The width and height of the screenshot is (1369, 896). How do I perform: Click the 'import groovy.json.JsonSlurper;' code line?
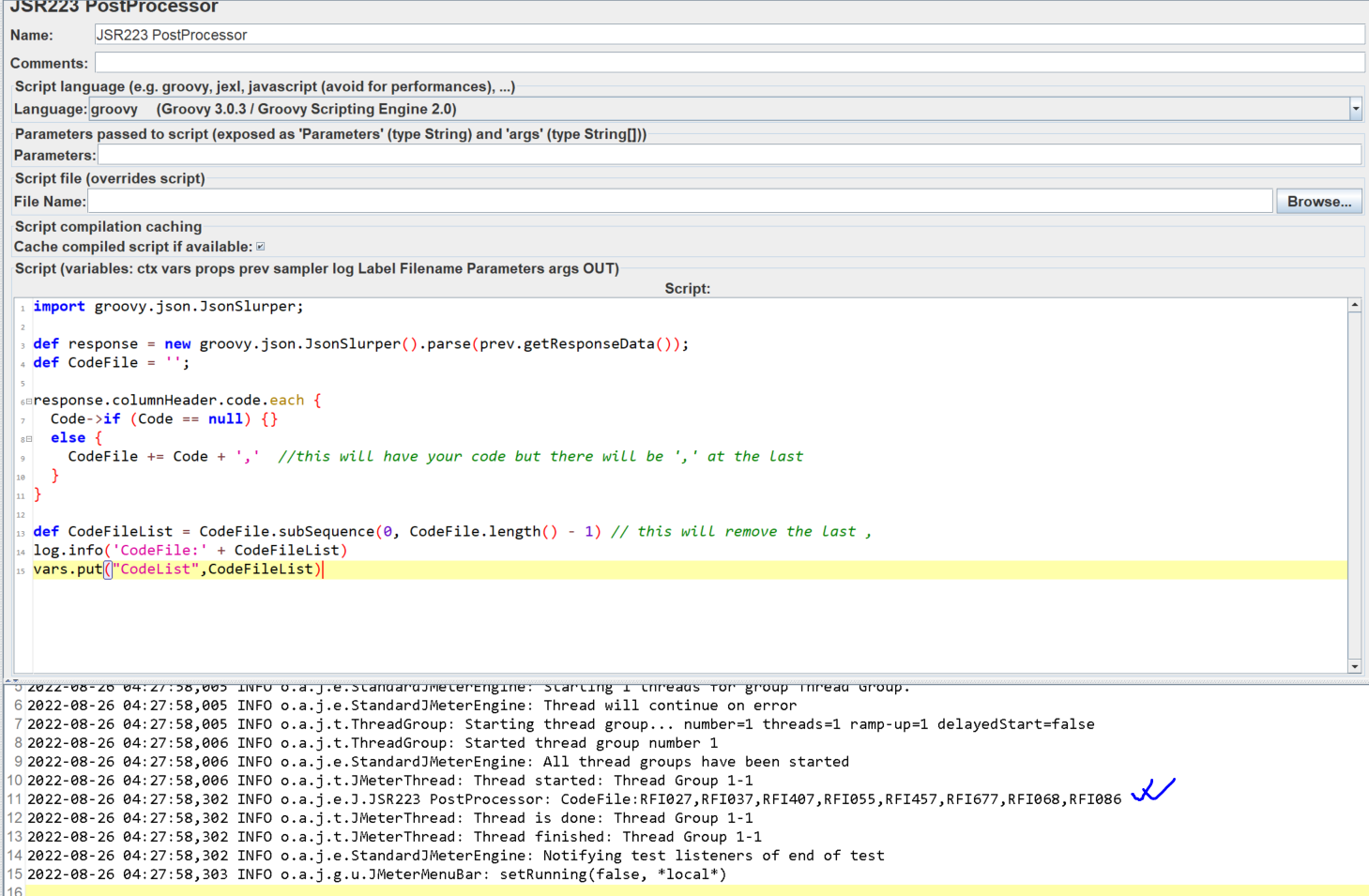[x=169, y=307]
